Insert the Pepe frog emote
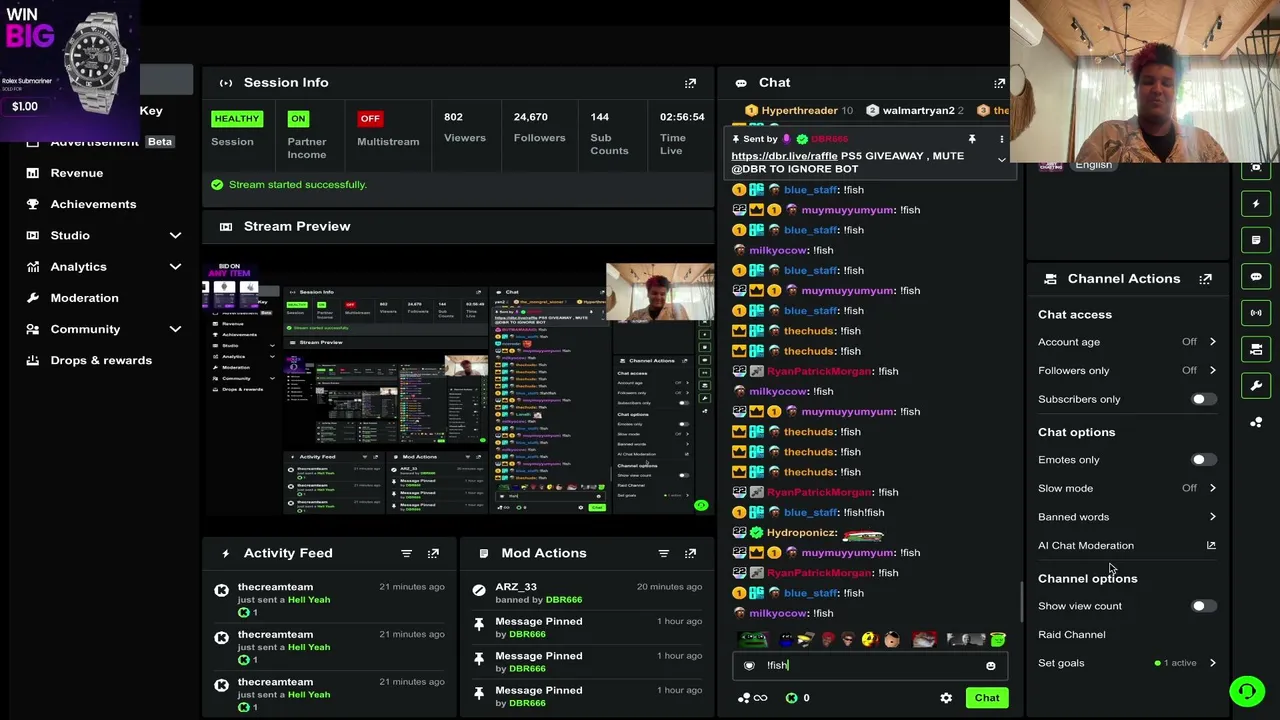Image resolution: width=1280 pixels, height=720 pixels. (x=753, y=640)
